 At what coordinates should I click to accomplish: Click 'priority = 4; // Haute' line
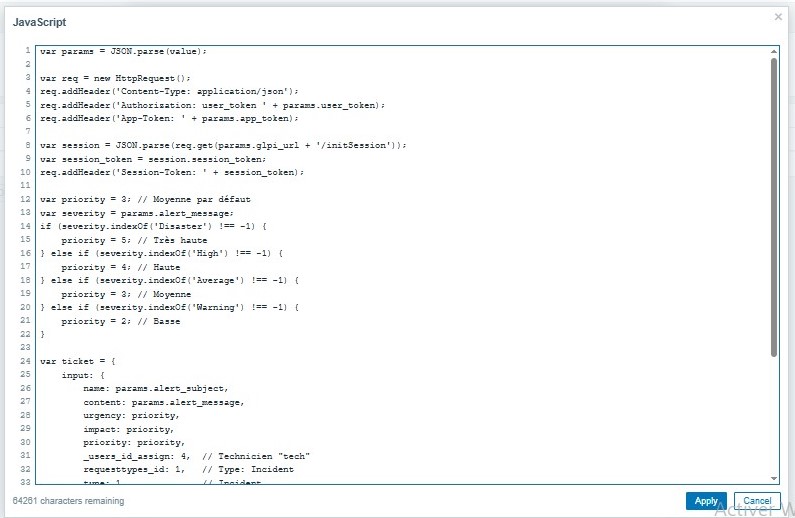point(121,267)
